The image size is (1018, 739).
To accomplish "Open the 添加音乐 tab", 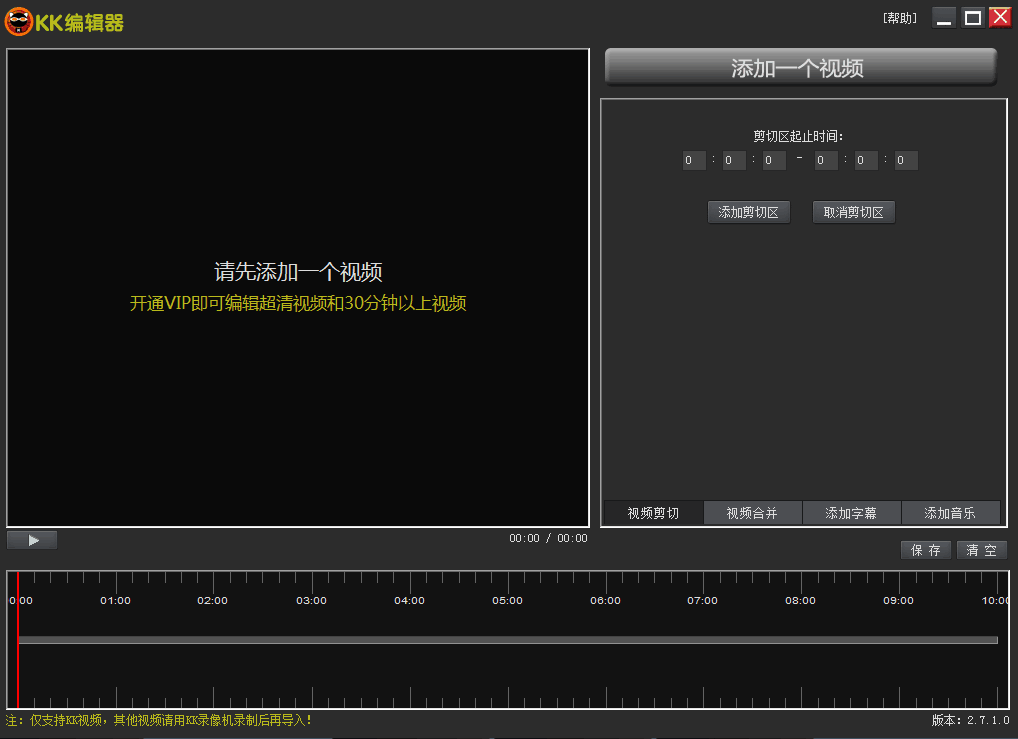I will pyautogui.click(x=950, y=513).
